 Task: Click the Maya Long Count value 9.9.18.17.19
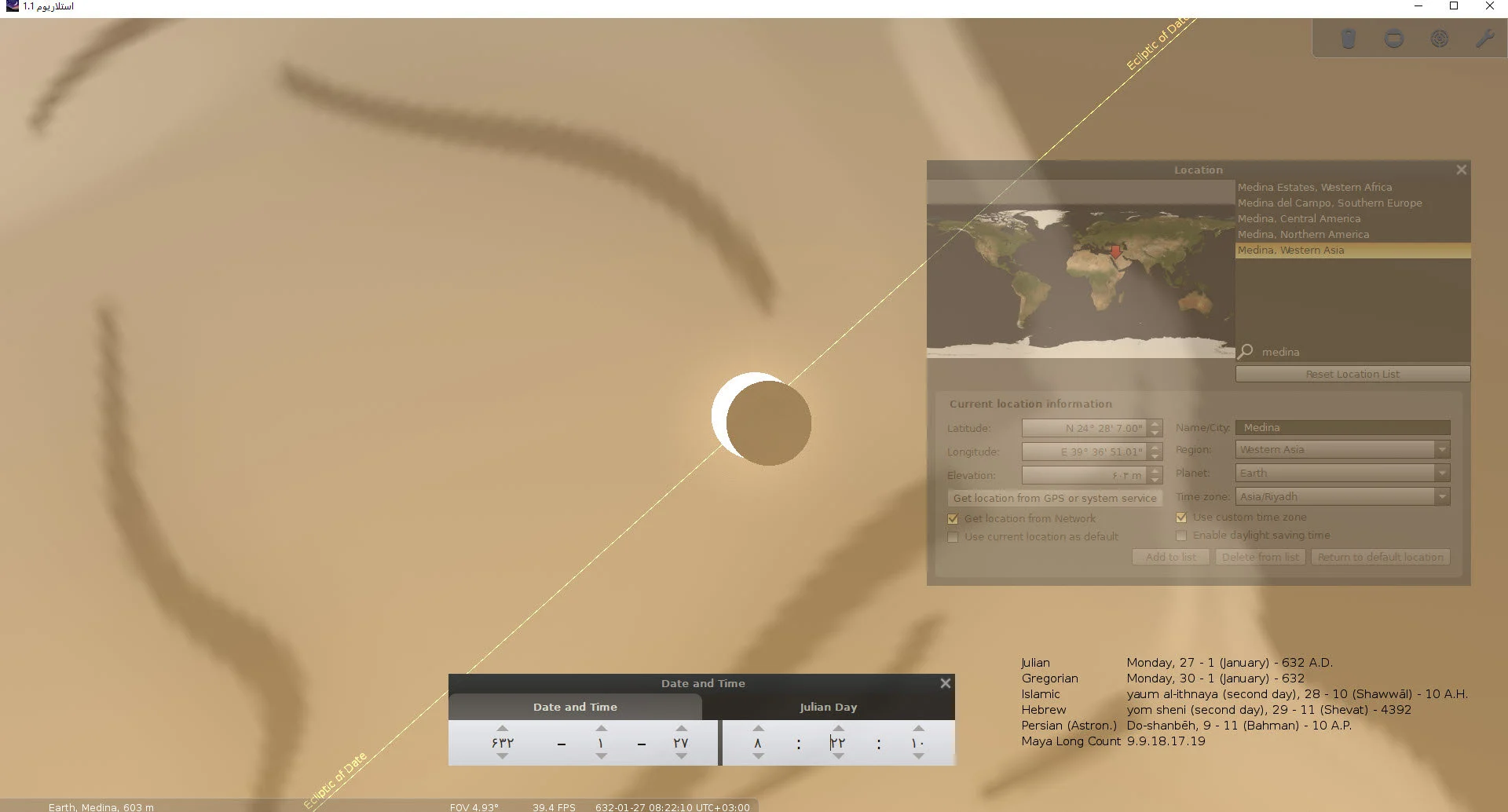click(1166, 741)
